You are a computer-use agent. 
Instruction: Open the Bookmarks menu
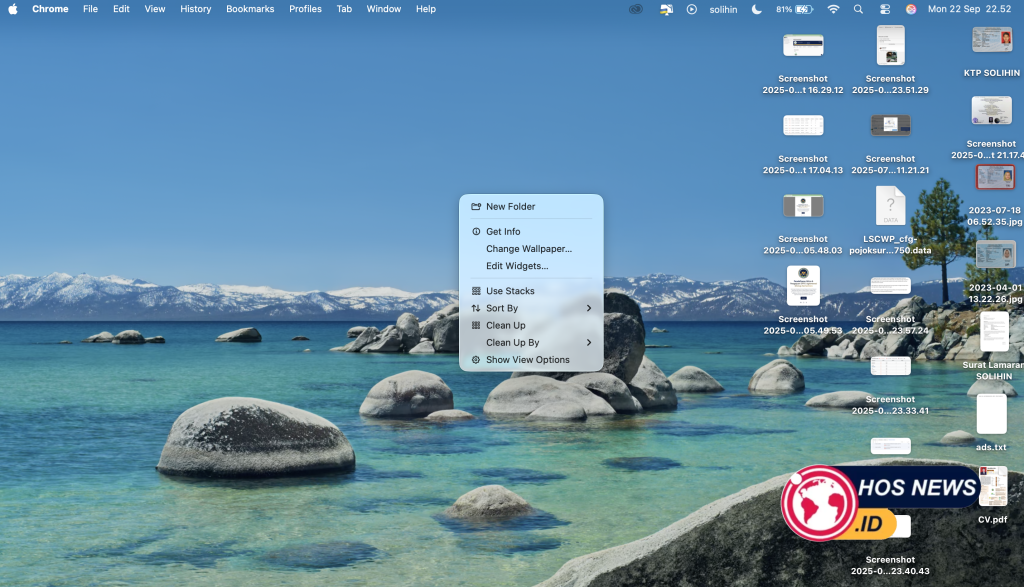click(x=250, y=9)
